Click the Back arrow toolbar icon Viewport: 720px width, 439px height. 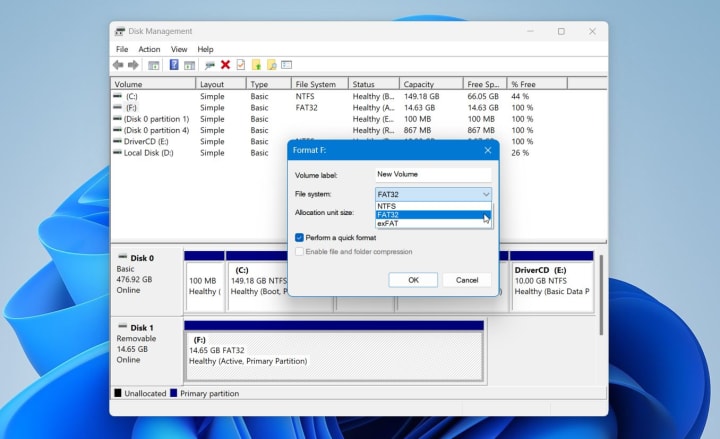pos(120,65)
